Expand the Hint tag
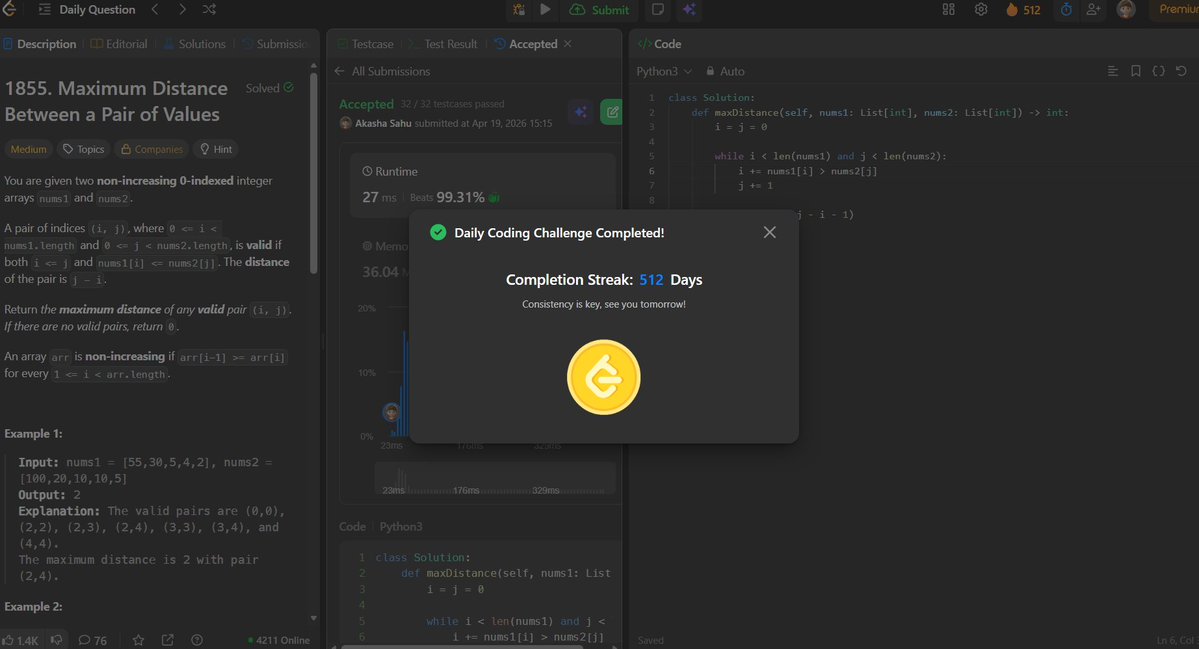Image resolution: width=1199 pixels, height=649 pixels. coord(216,149)
